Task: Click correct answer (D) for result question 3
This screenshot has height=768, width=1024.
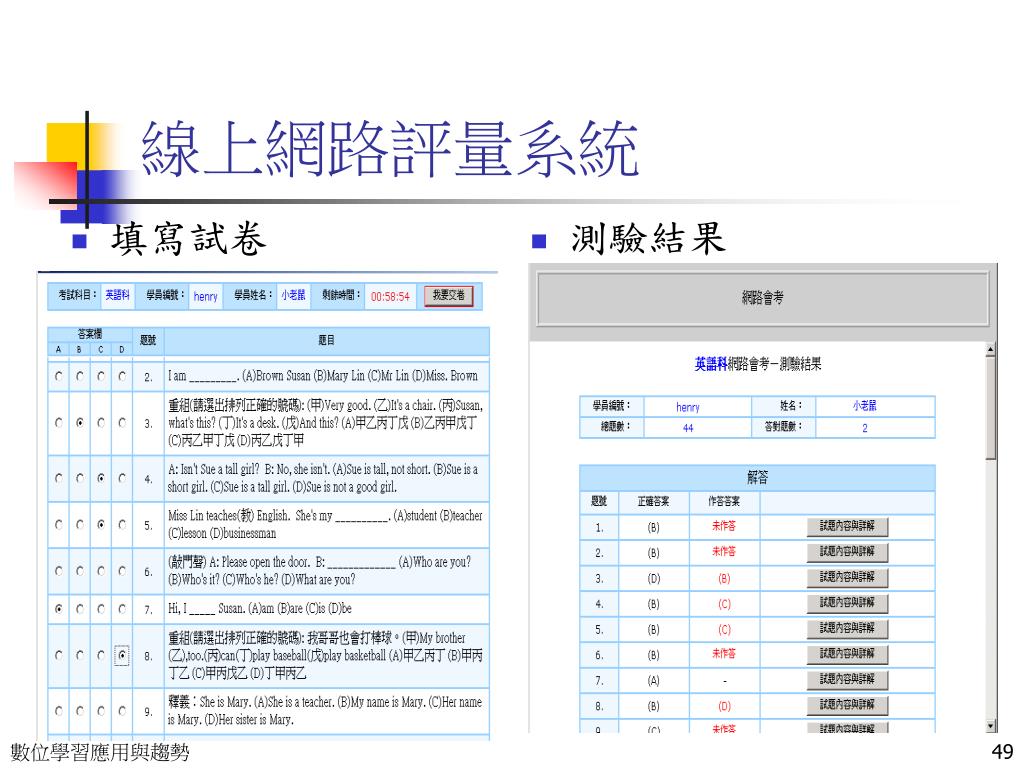Action: 653,579
